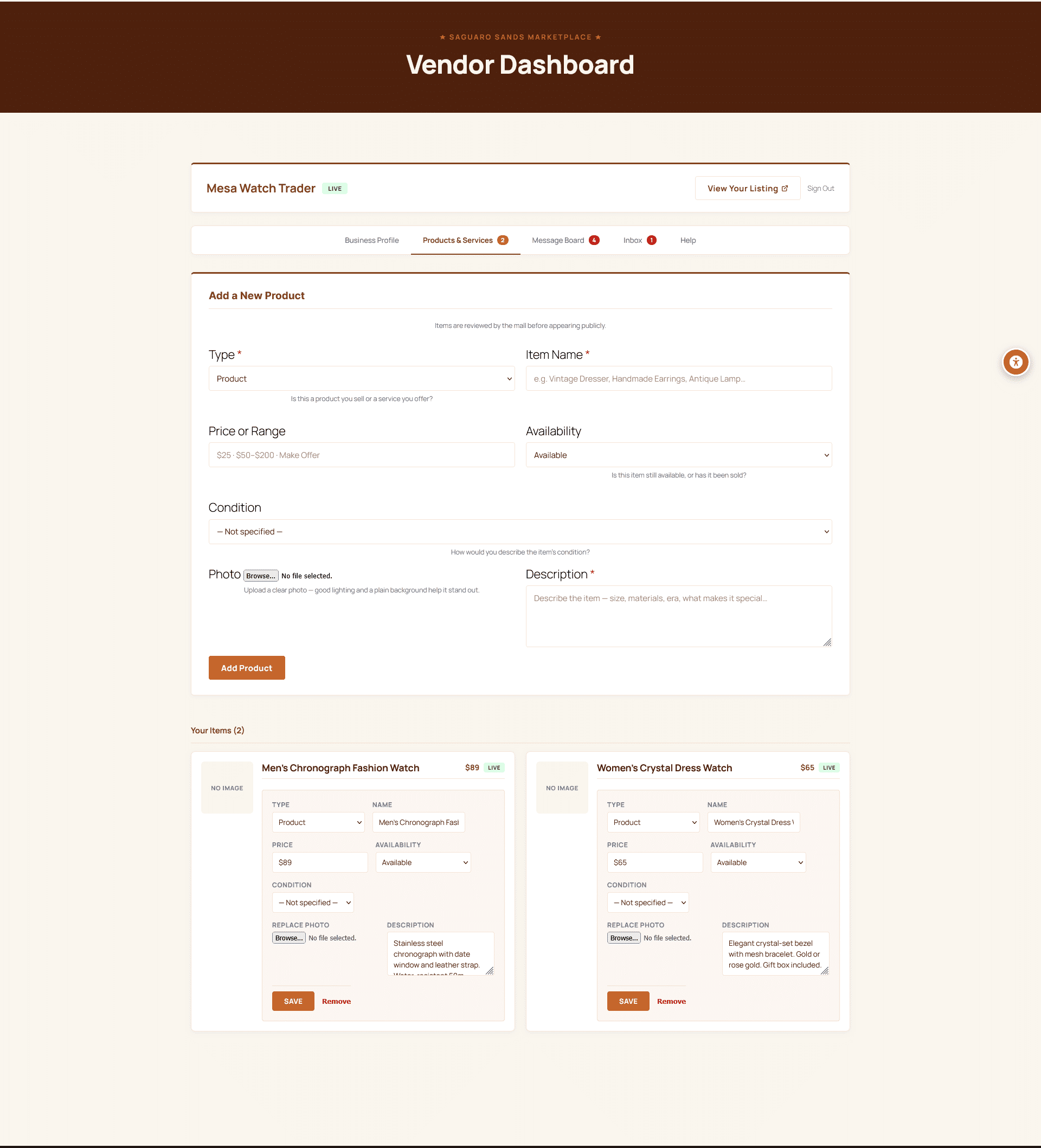Click the LIVE badge on Men's Chronograph card
Viewport: 1041px width, 1148px height.
[x=494, y=768]
